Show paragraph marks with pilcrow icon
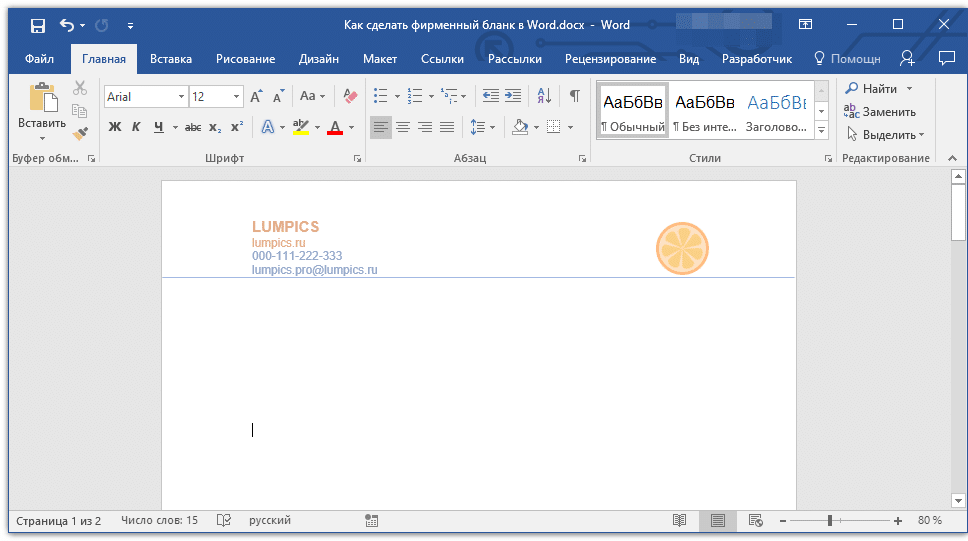Screen dimensions: 968x541 click(x=574, y=97)
